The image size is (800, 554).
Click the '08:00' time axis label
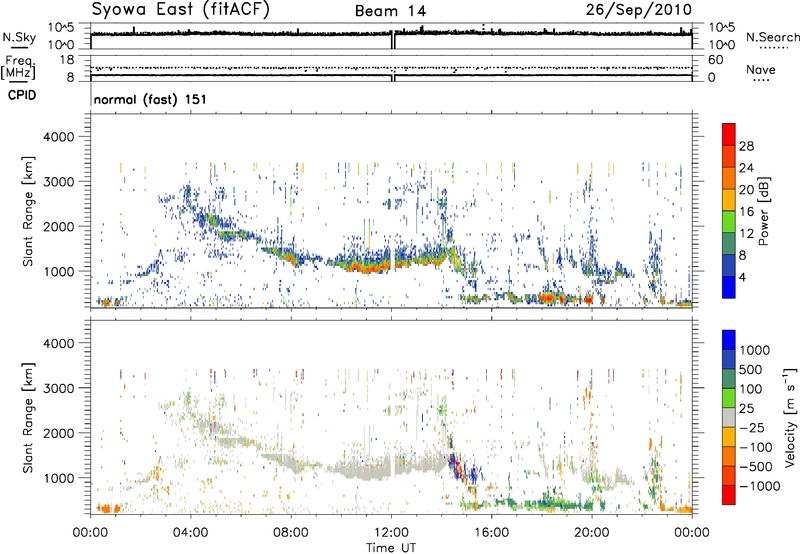click(291, 533)
